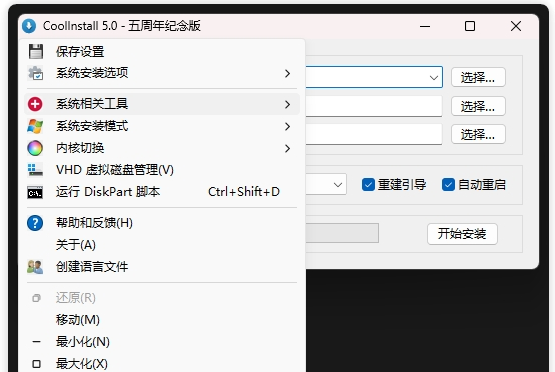
Task: Click the colorful kernel switch sphere icon
Action: (35, 148)
